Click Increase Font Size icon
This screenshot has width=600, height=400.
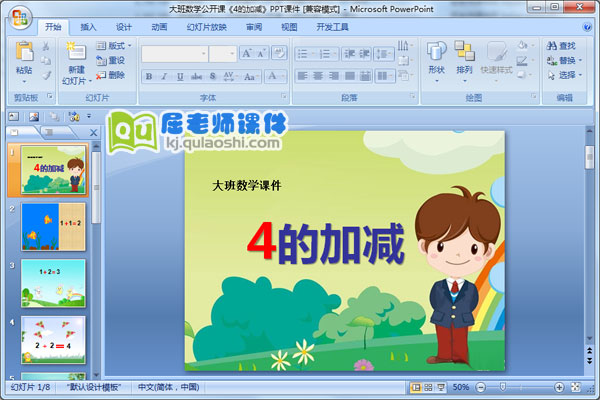click(246, 53)
